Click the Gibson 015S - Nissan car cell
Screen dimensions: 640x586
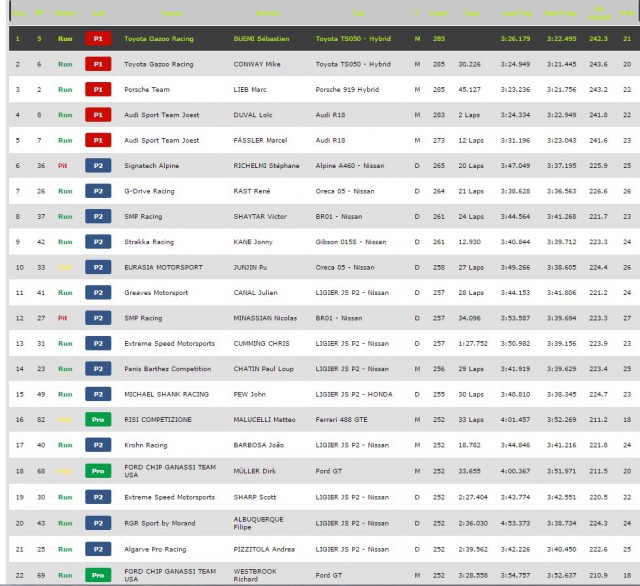[351, 242]
